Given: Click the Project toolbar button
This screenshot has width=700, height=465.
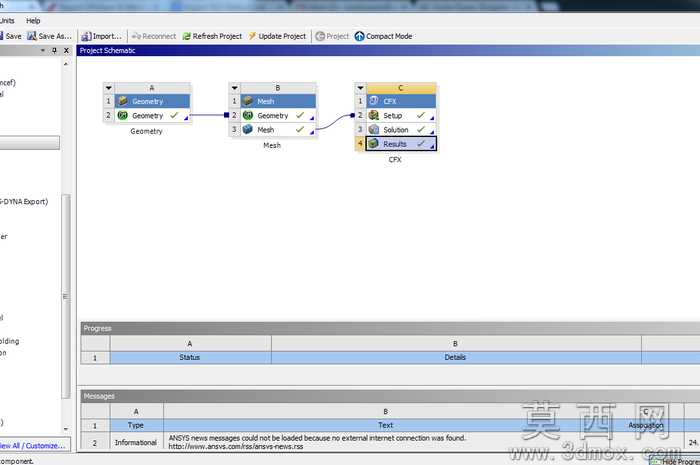Looking at the screenshot, I should pos(332,36).
